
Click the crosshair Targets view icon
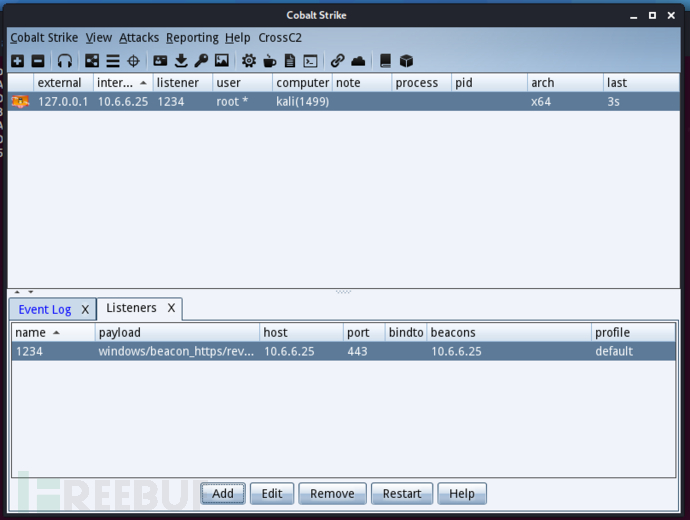pos(133,61)
